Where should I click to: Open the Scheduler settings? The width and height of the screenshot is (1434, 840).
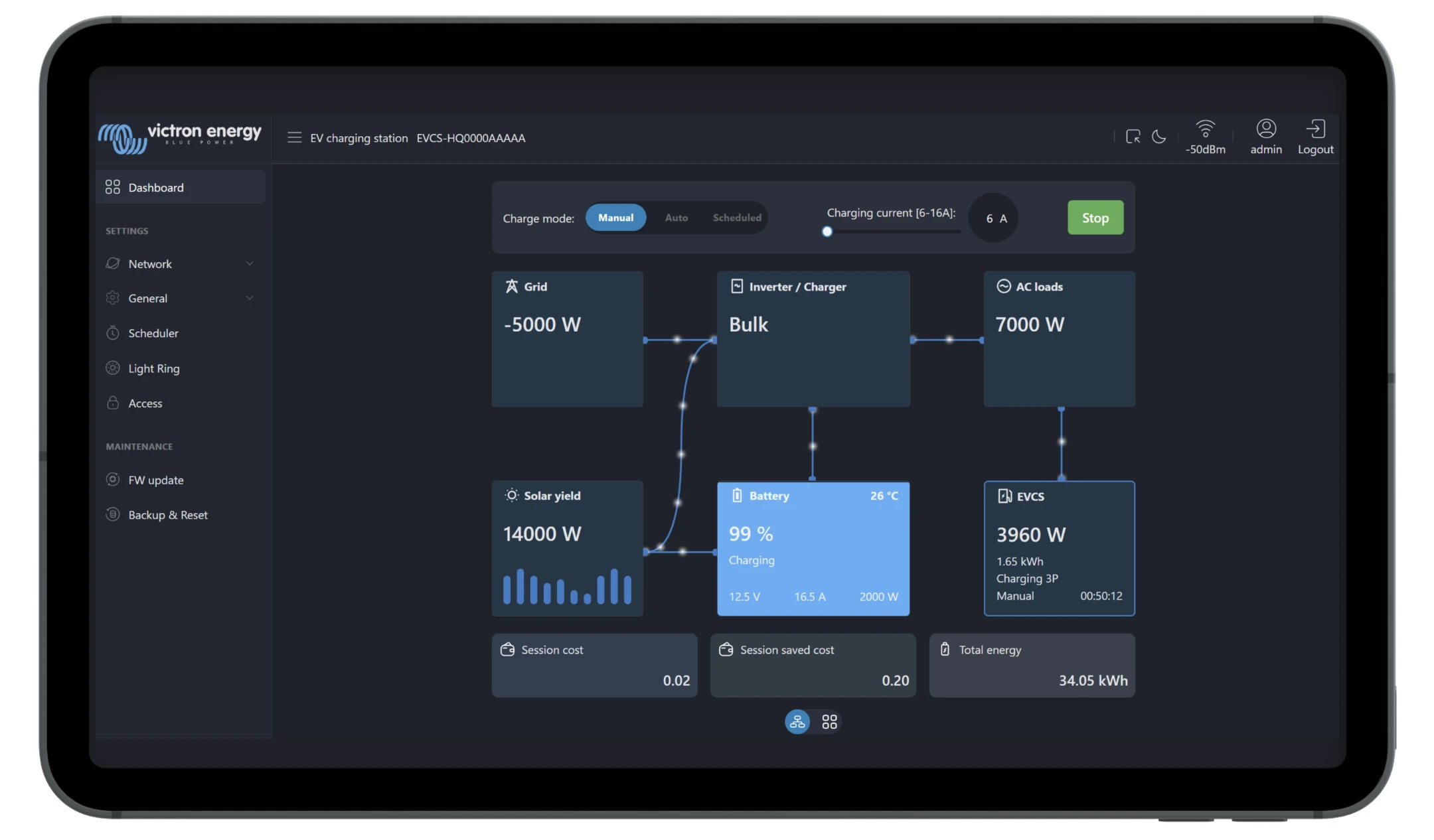pos(152,332)
